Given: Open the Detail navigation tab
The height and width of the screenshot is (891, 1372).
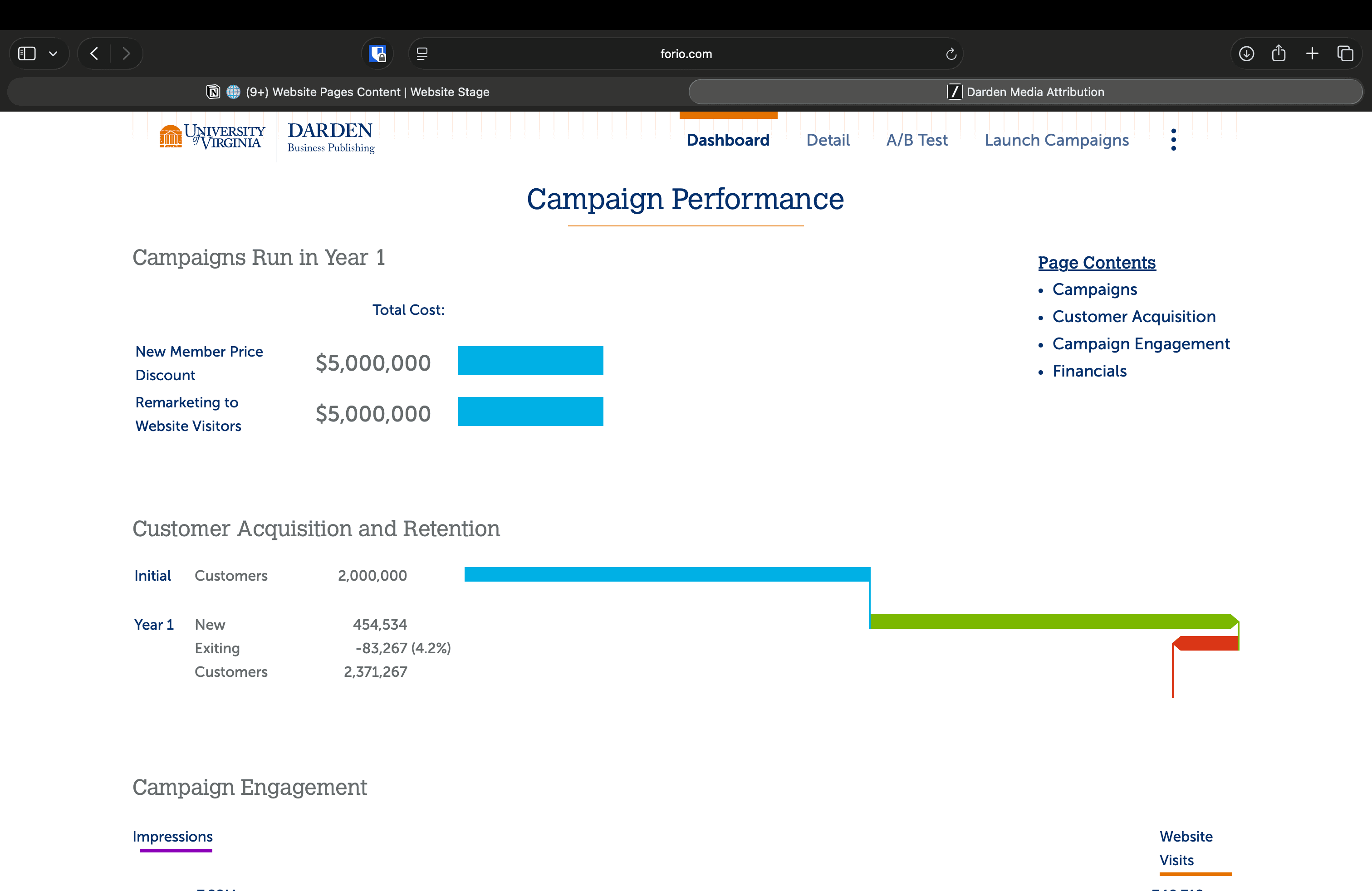Looking at the screenshot, I should (x=827, y=140).
